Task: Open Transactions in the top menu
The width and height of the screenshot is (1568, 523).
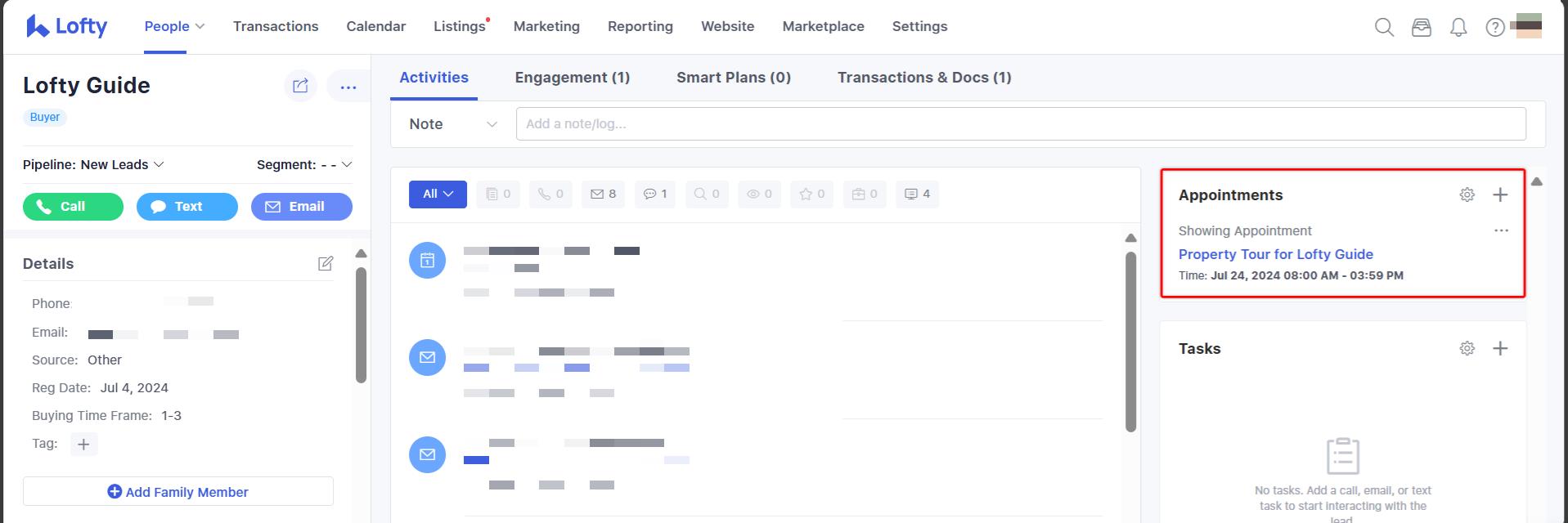Action: tap(276, 26)
